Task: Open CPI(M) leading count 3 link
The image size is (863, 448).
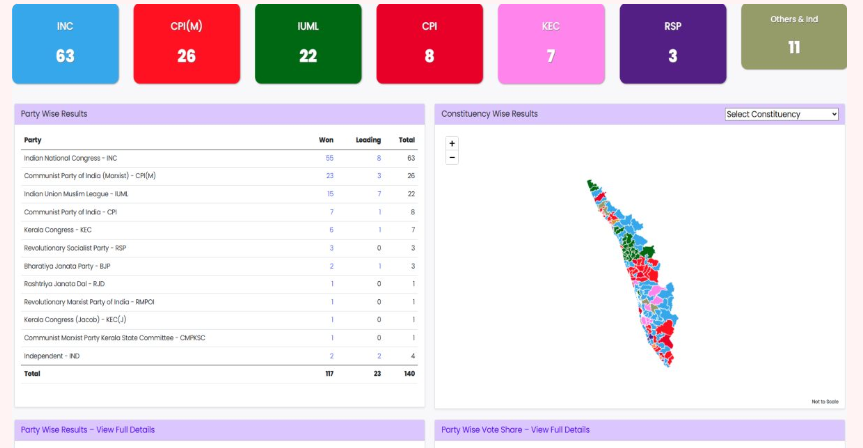Action: (x=379, y=176)
